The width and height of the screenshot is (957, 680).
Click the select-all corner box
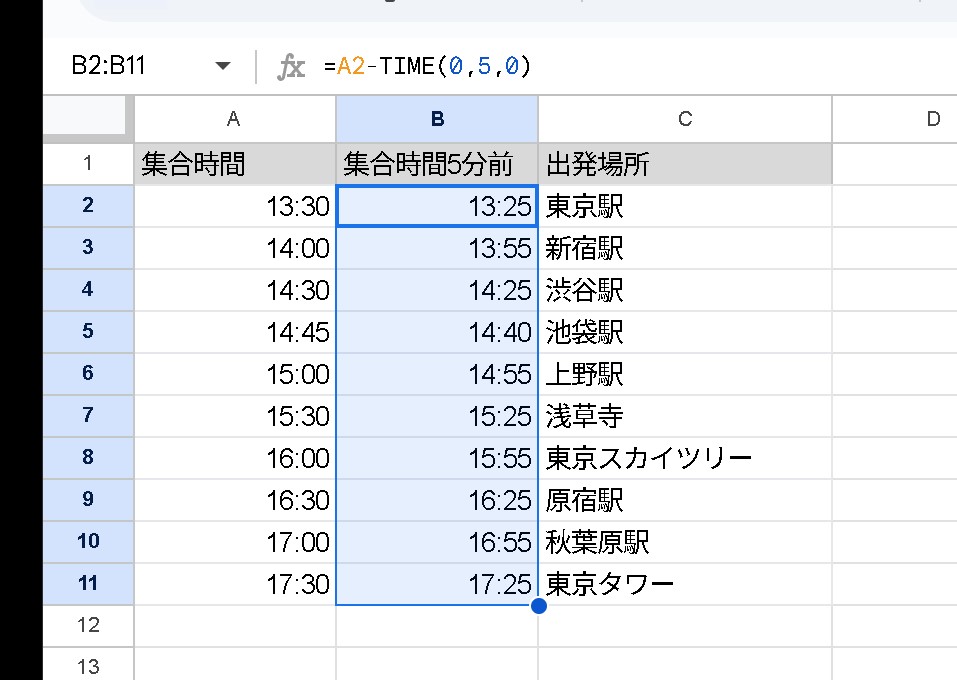[x=87, y=119]
